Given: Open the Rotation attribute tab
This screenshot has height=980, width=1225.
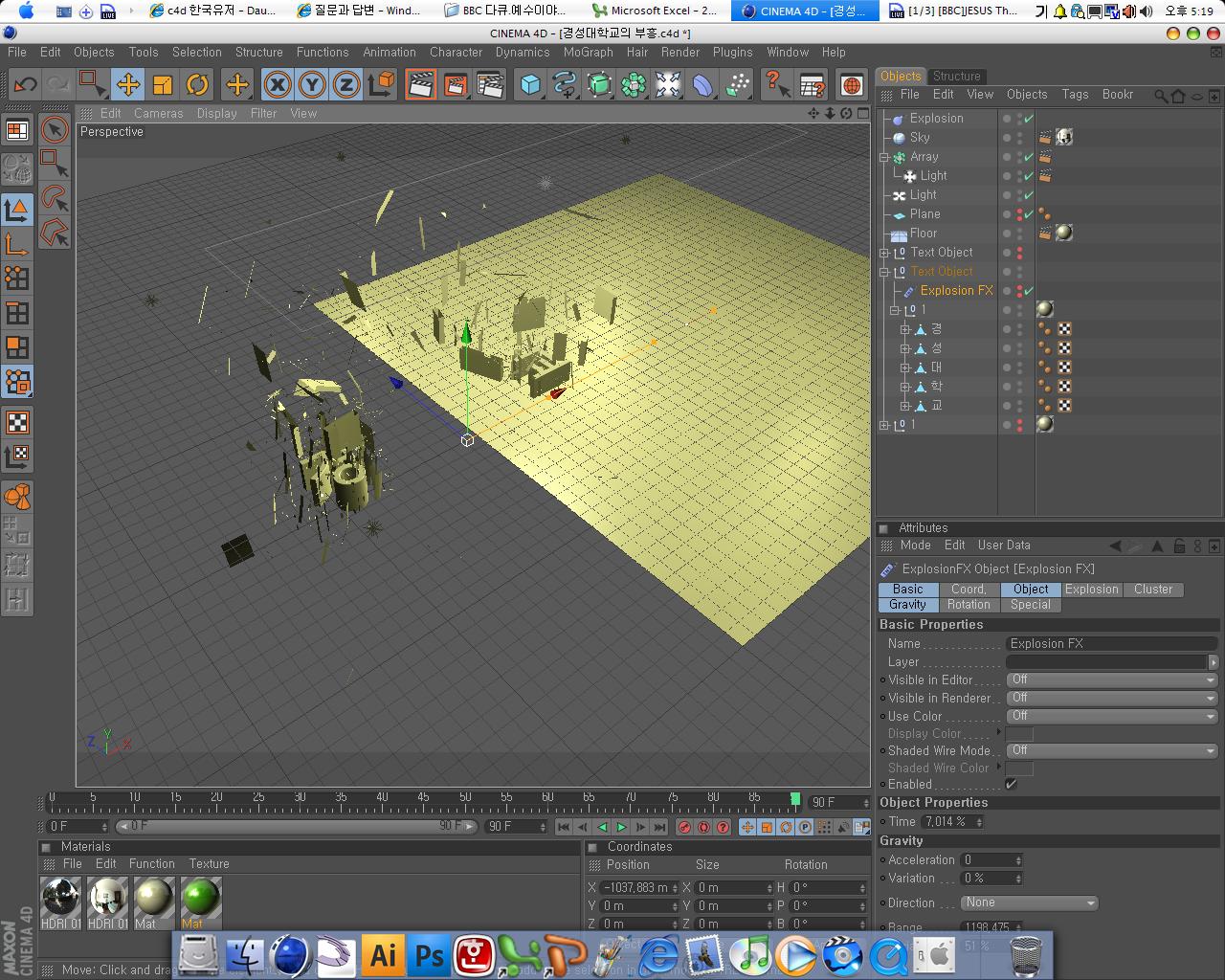Looking at the screenshot, I should pos(969,605).
